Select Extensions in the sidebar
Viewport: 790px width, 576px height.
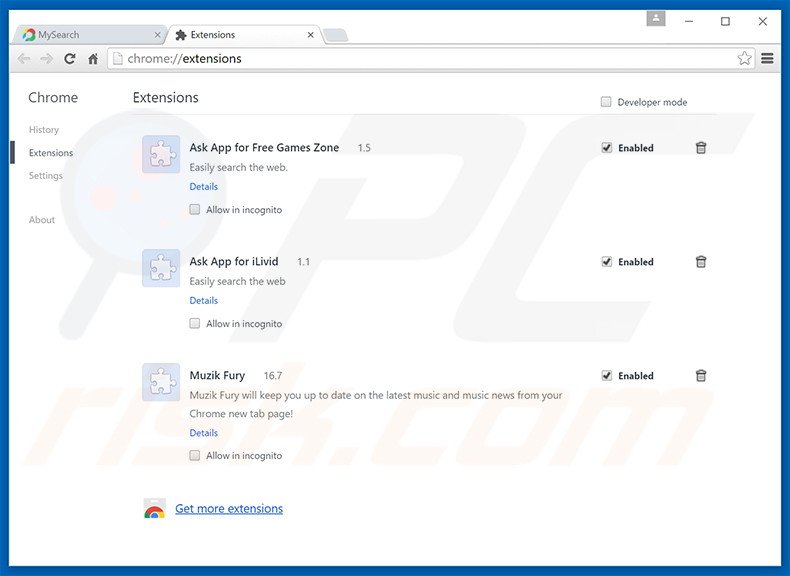51,153
